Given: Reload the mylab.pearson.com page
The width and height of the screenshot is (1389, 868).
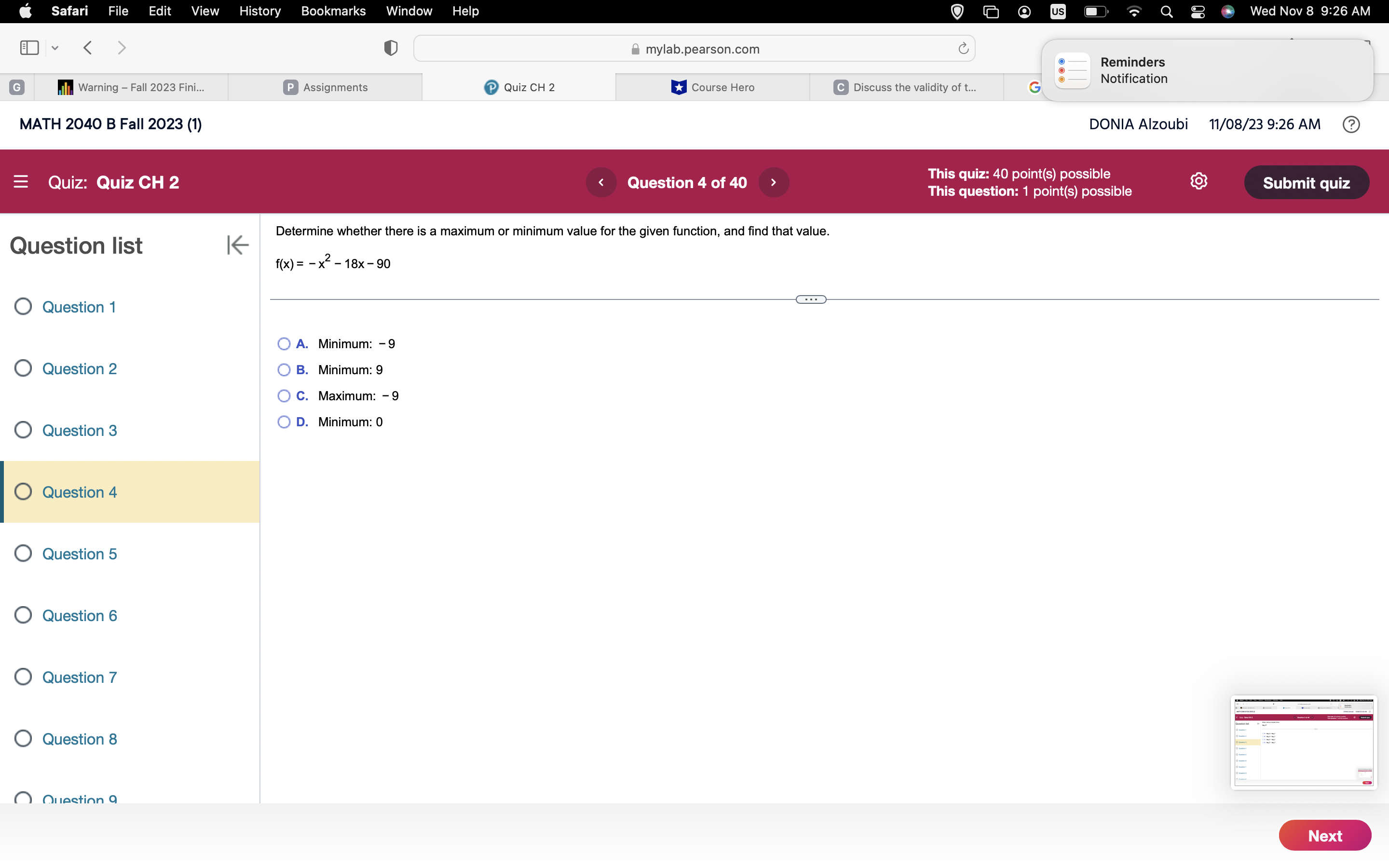Looking at the screenshot, I should (962, 48).
